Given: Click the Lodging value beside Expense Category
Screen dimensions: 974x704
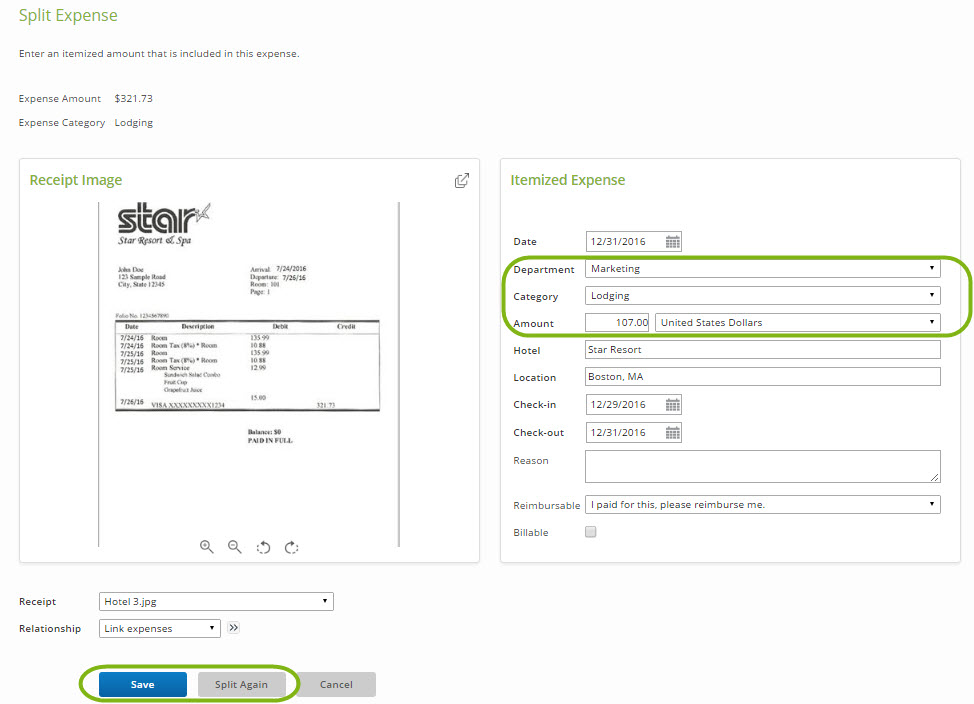Looking at the screenshot, I should tap(134, 123).
